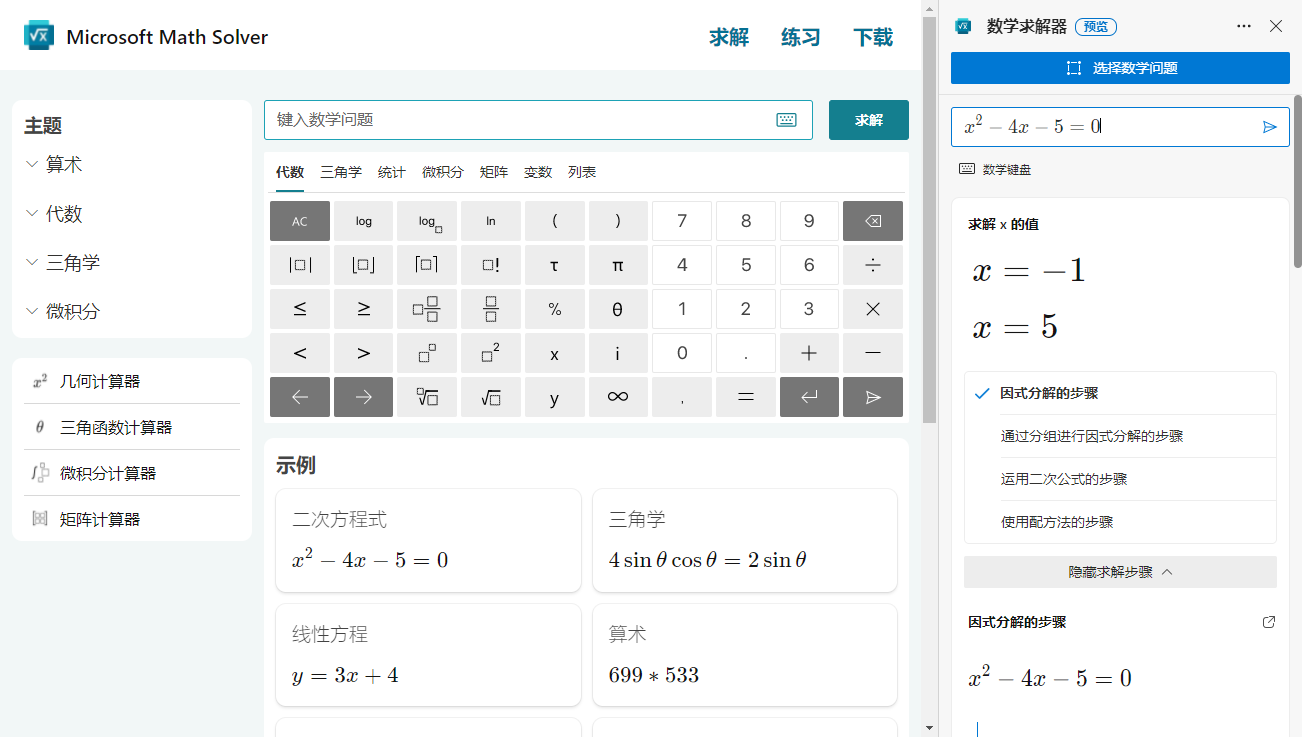Open the 算术 699 * 533 example card

tap(745, 655)
